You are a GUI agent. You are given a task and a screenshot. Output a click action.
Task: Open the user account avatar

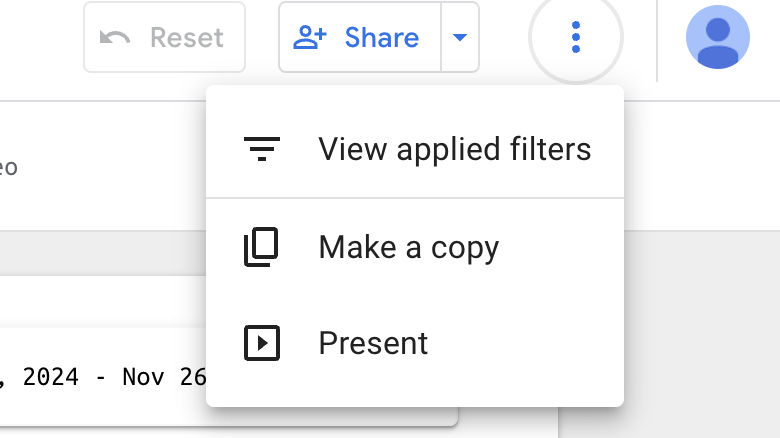[x=718, y=38]
